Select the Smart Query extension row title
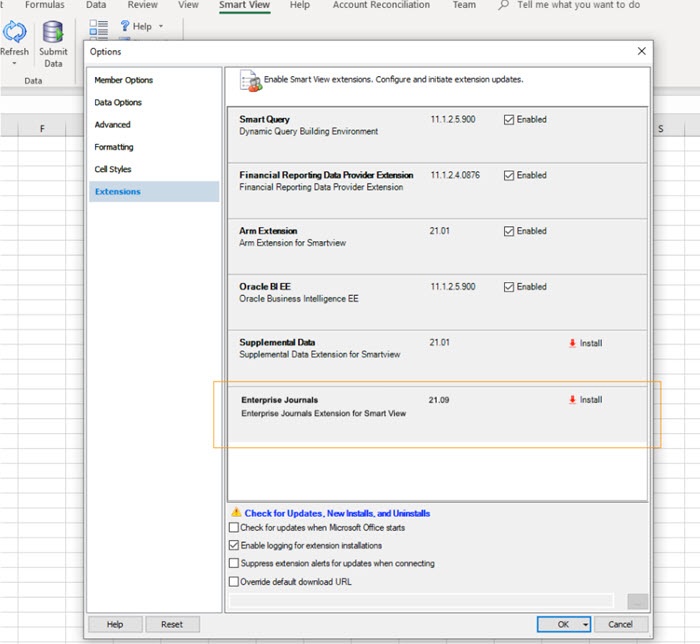 264,120
